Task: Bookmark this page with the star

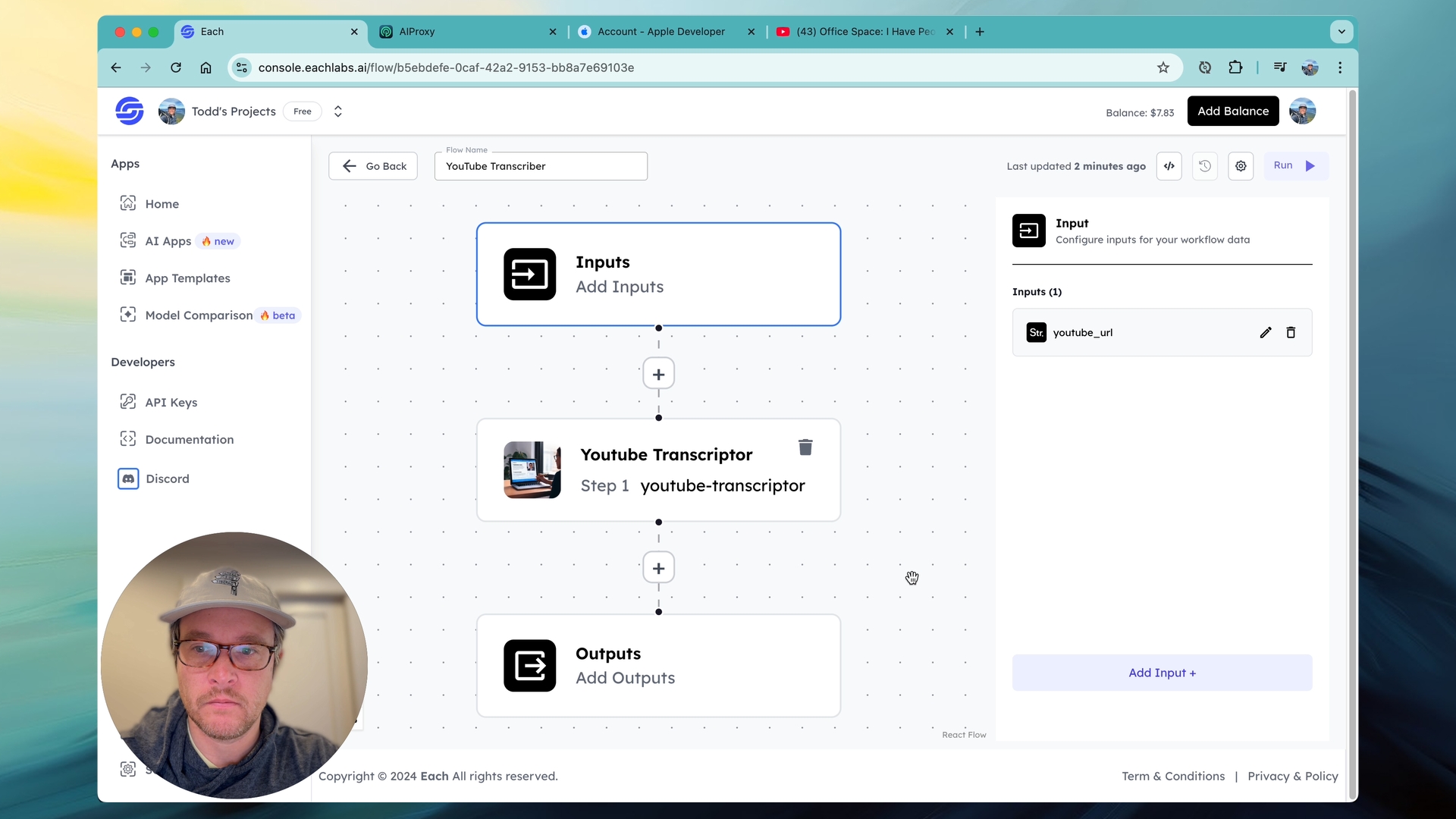Action: click(1163, 67)
